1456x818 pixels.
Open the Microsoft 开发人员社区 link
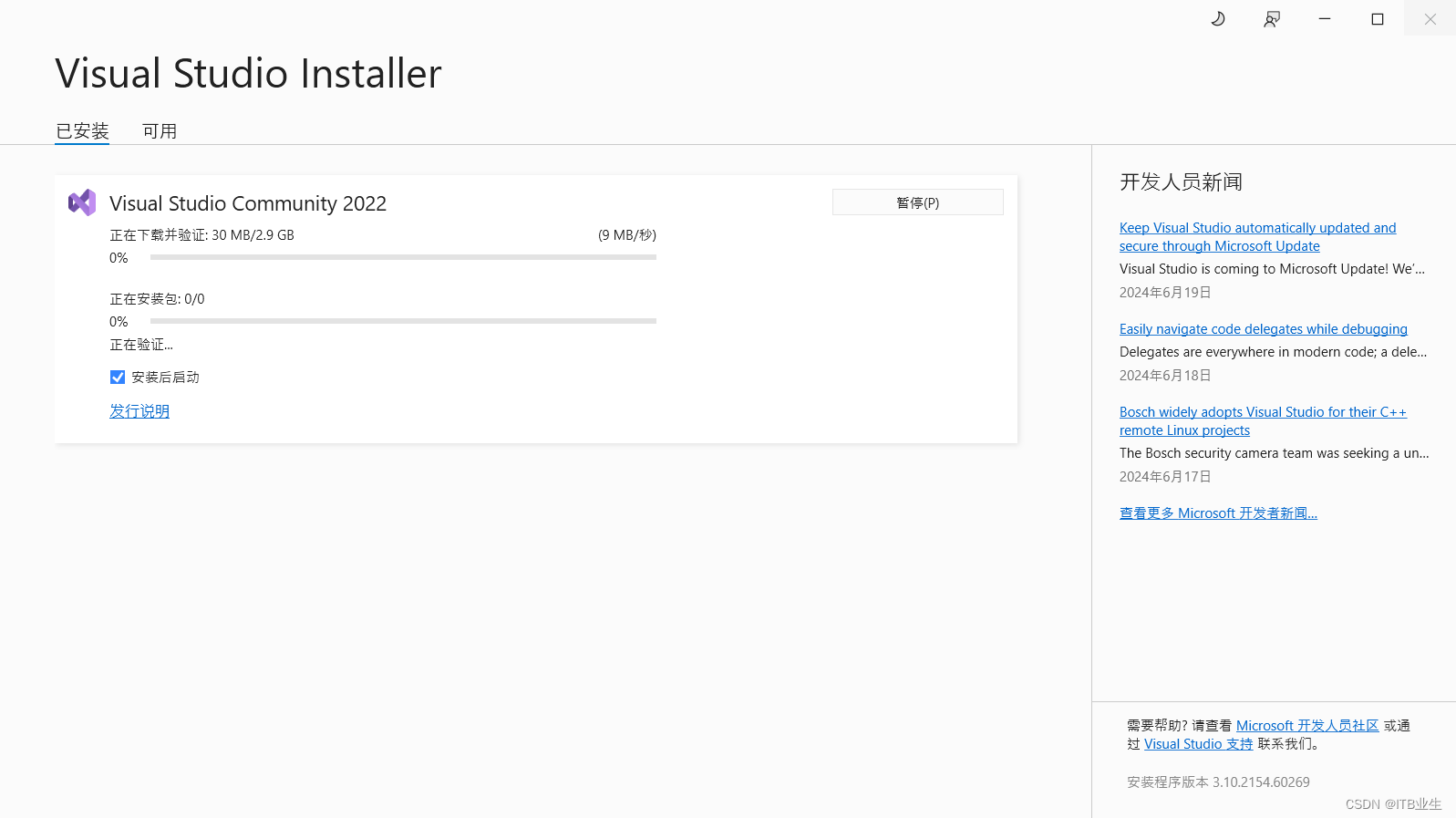[1307, 726]
